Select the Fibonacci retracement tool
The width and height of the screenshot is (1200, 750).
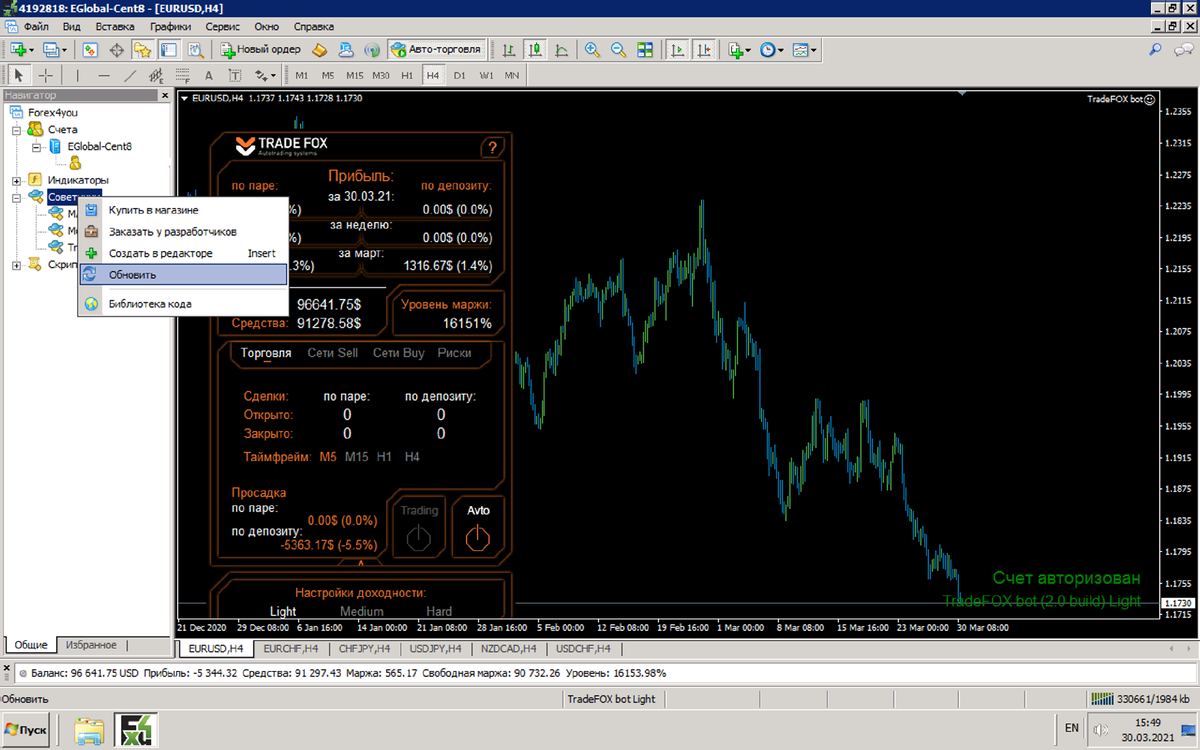click(182, 75)
